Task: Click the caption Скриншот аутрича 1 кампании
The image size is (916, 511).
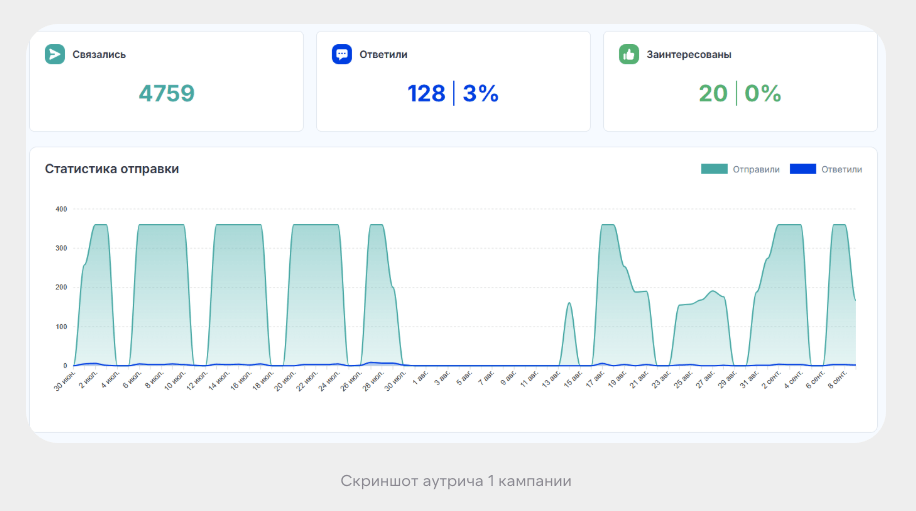Action: (x=456, y=481)
